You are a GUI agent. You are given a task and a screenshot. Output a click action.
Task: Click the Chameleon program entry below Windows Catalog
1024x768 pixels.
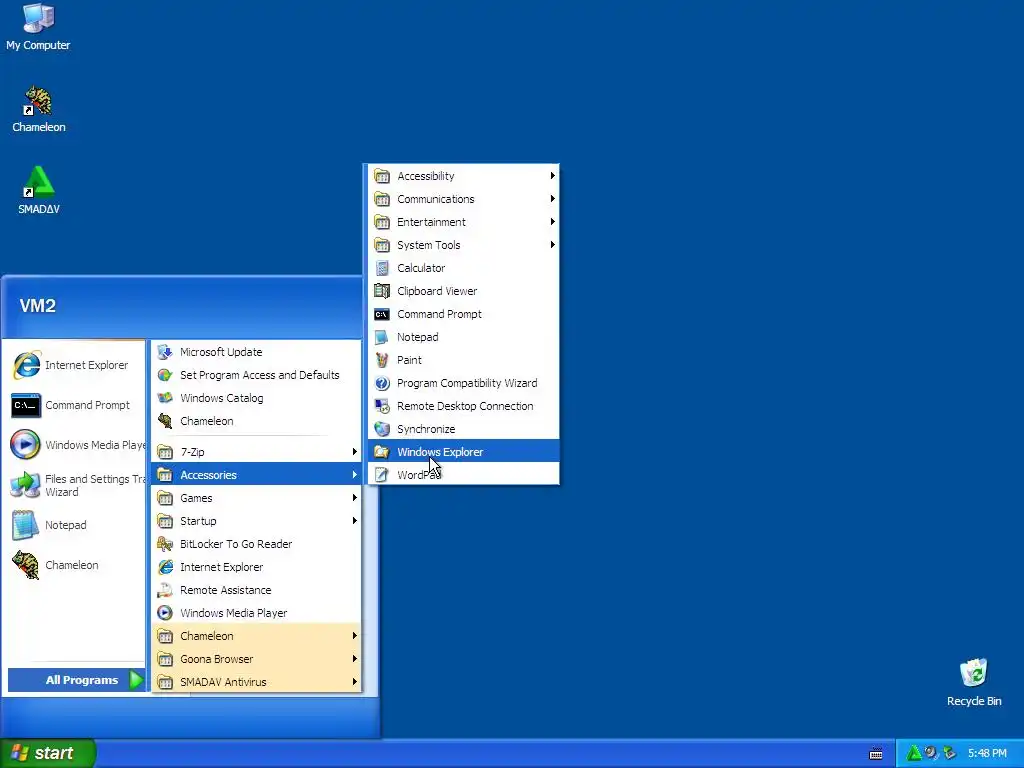click(x=256, y=421)
